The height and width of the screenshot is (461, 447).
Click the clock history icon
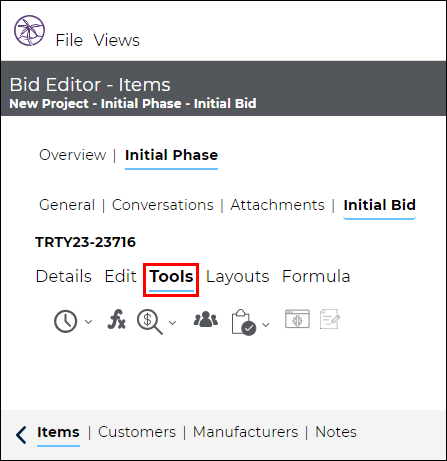[x=65, y=321]
